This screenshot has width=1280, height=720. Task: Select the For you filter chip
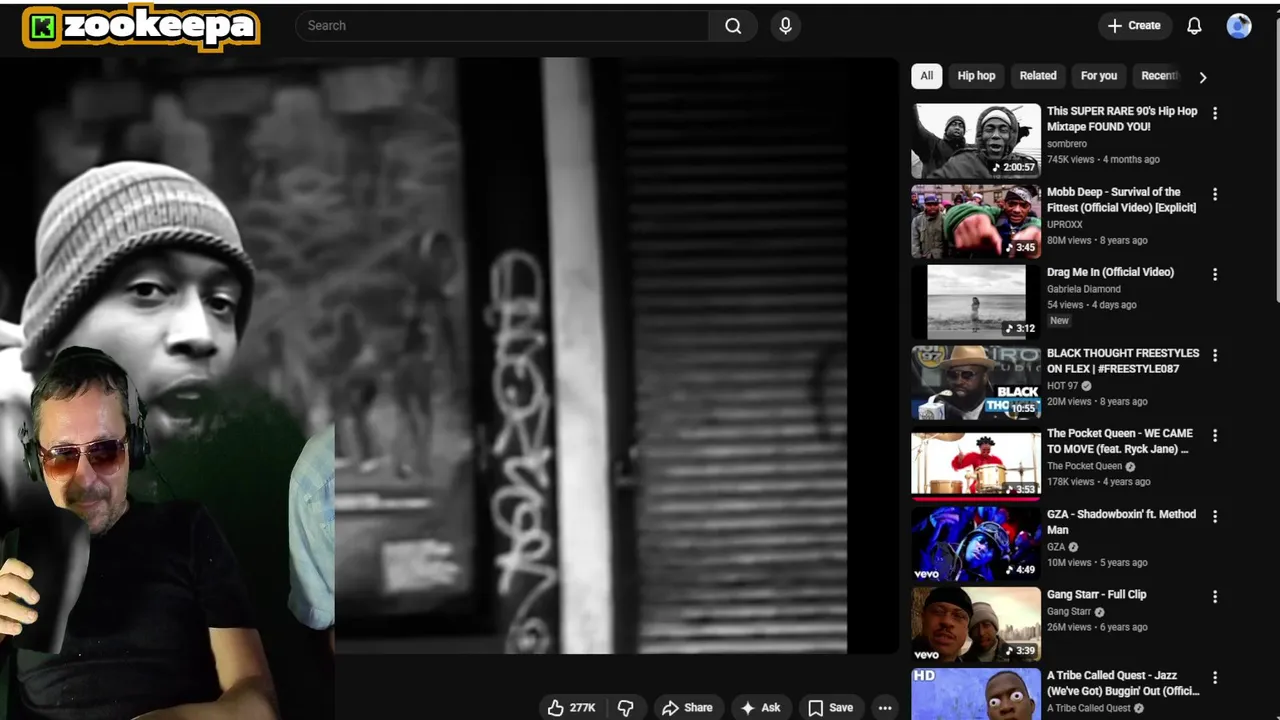[x=1099, y=76]
